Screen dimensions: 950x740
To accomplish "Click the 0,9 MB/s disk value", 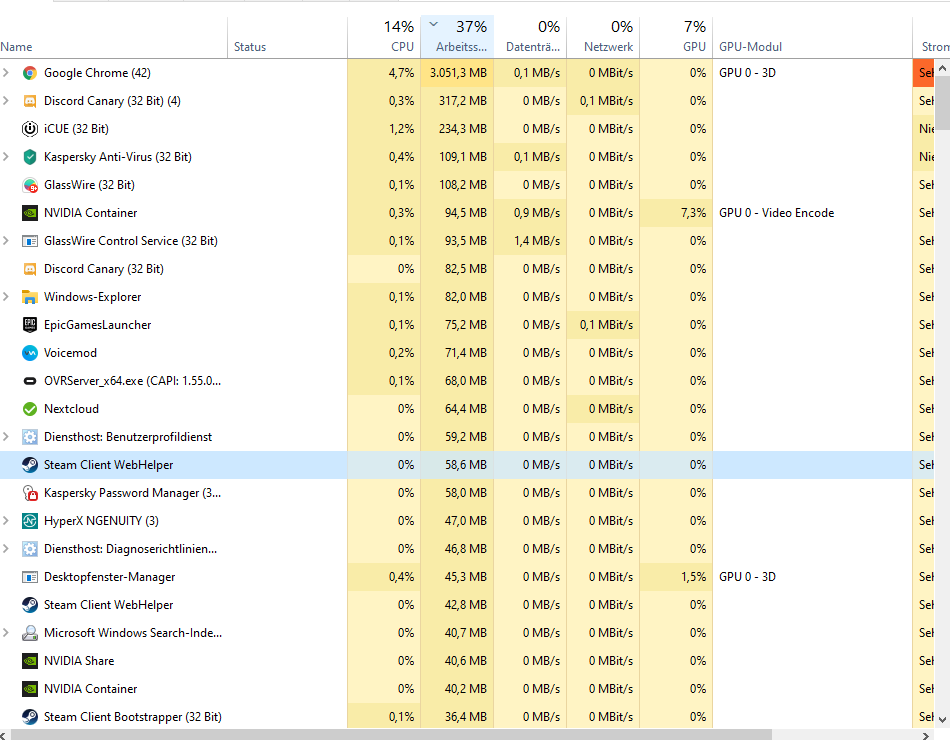I will [530, 213].
